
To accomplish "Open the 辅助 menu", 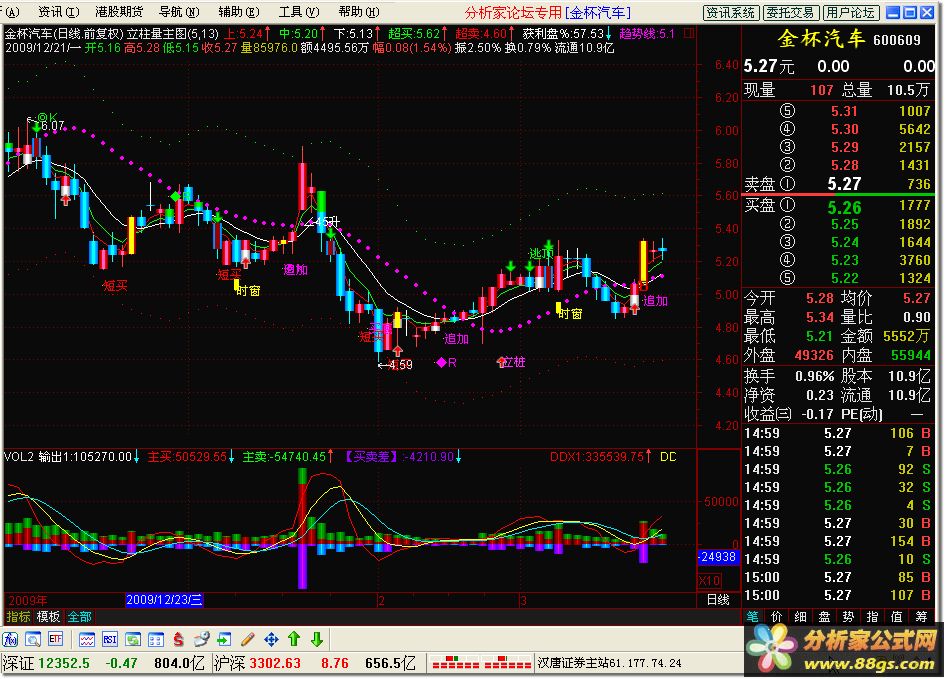I will pos(239,11).
